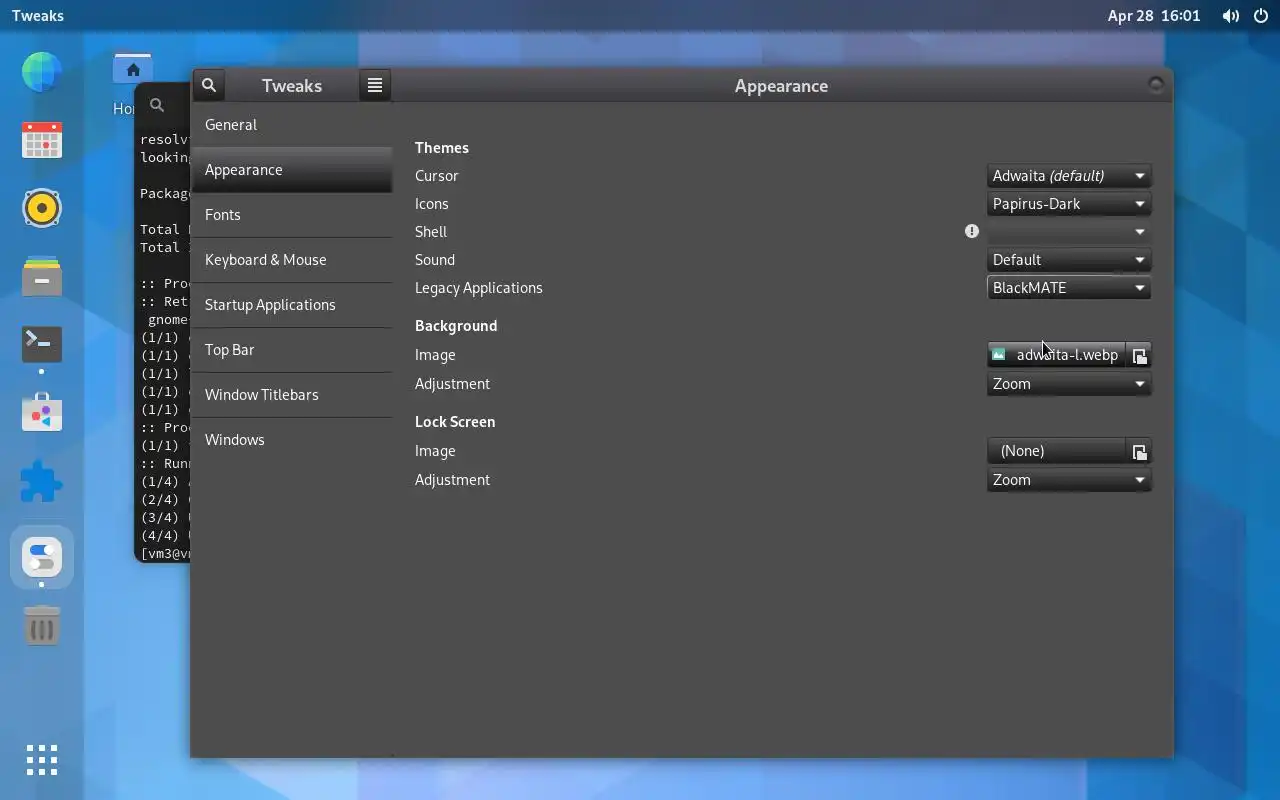This screenshot has height=800, width=1280.
Task: Open Startup Applications page
Action: click(x=292, y=305)
